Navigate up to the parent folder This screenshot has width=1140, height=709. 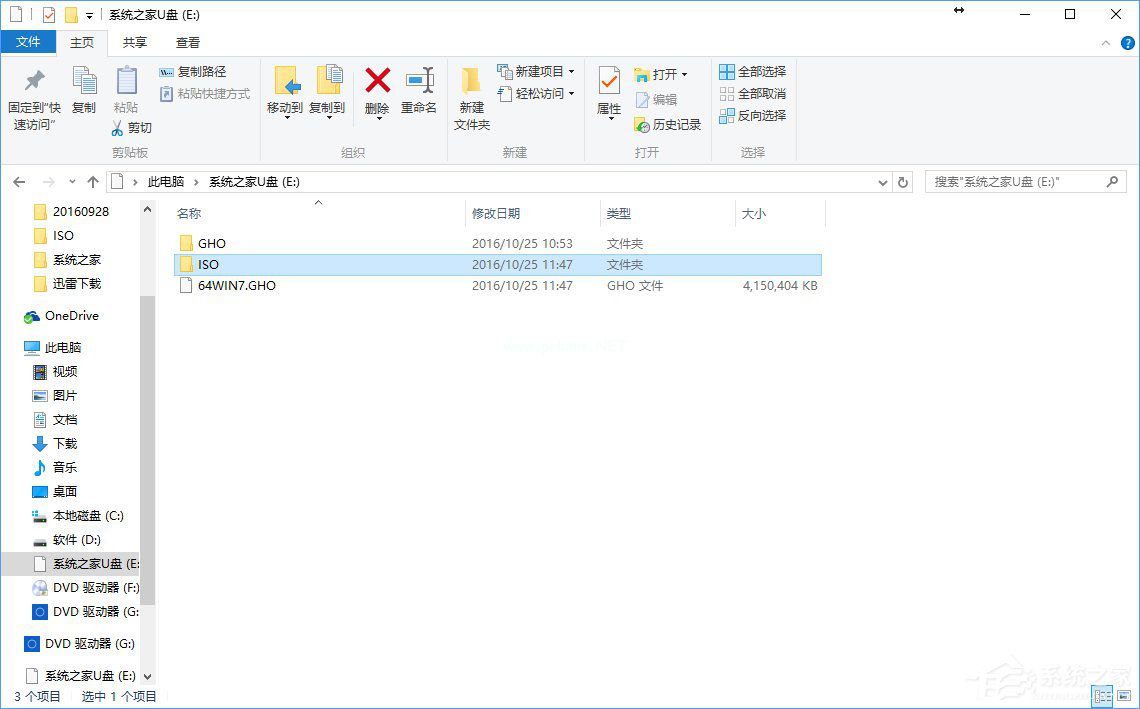(92, 181)
